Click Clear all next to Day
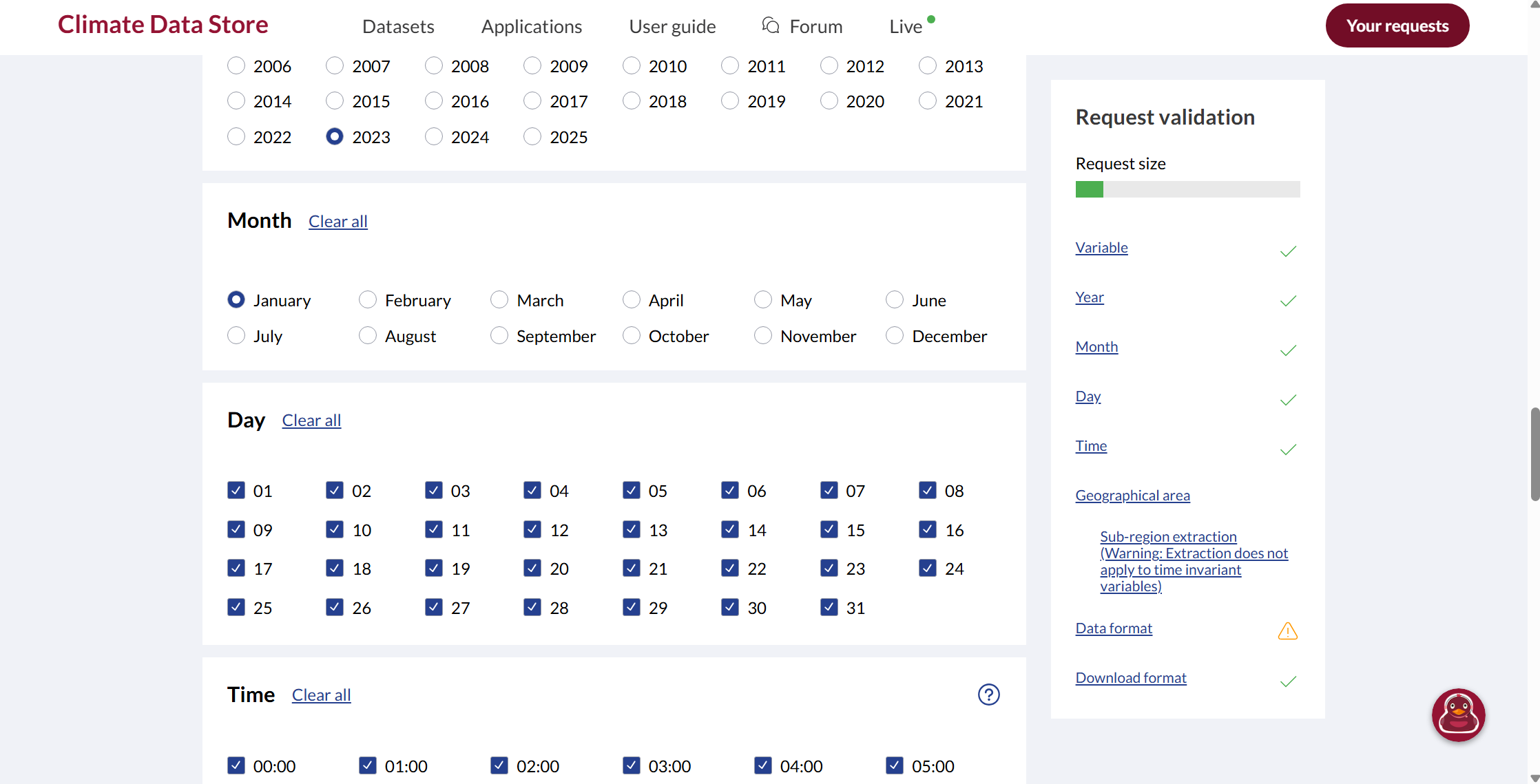 click(x=311, y=421)
